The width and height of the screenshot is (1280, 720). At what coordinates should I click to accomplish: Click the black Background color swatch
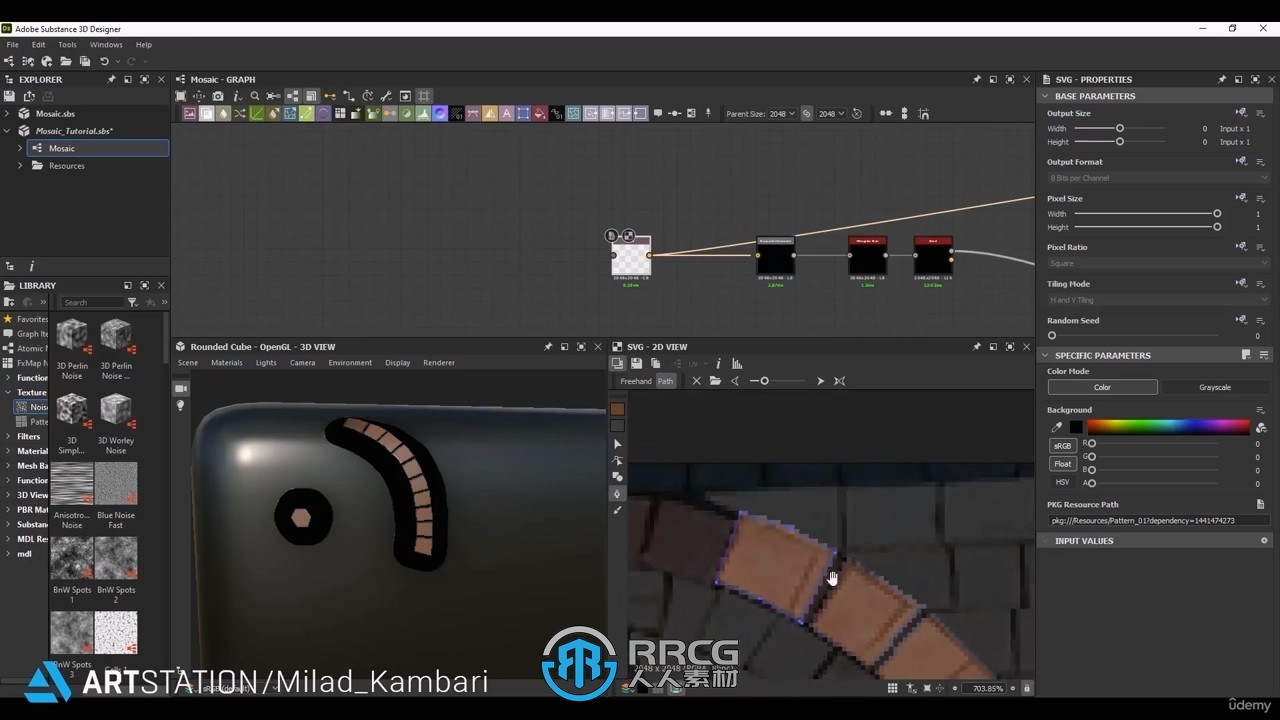pyautogui.click(x=1076, y=427)
